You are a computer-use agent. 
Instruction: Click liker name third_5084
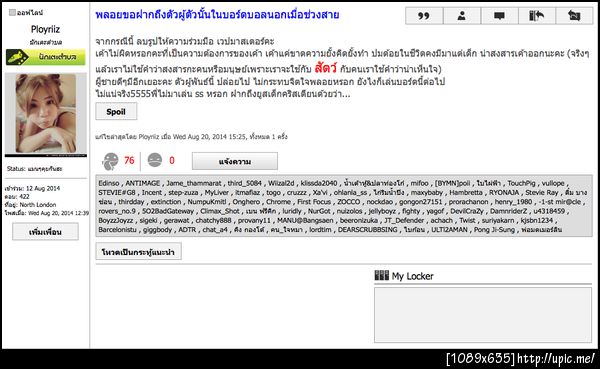coord(245,183)
